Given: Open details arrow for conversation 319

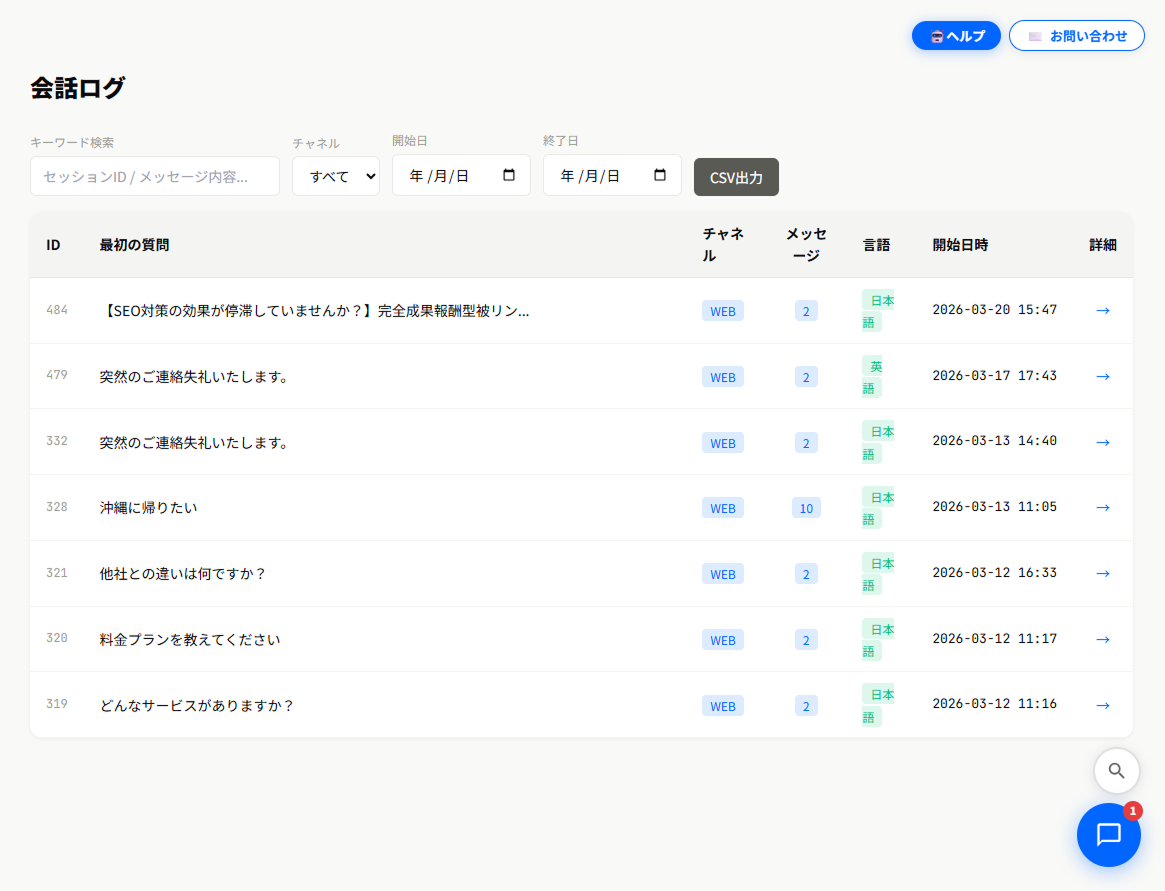Looking at the screenshot, I should pos(1102,705).
